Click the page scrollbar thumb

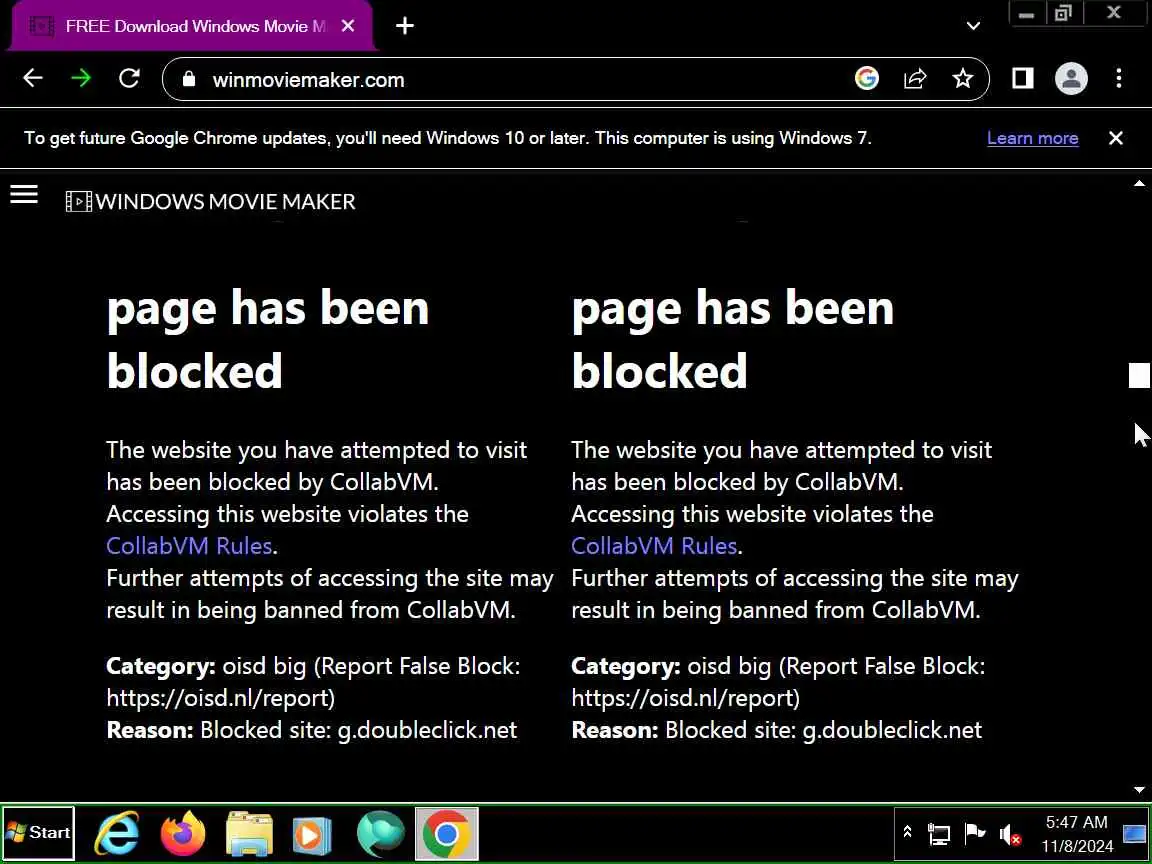(1139, 375)
